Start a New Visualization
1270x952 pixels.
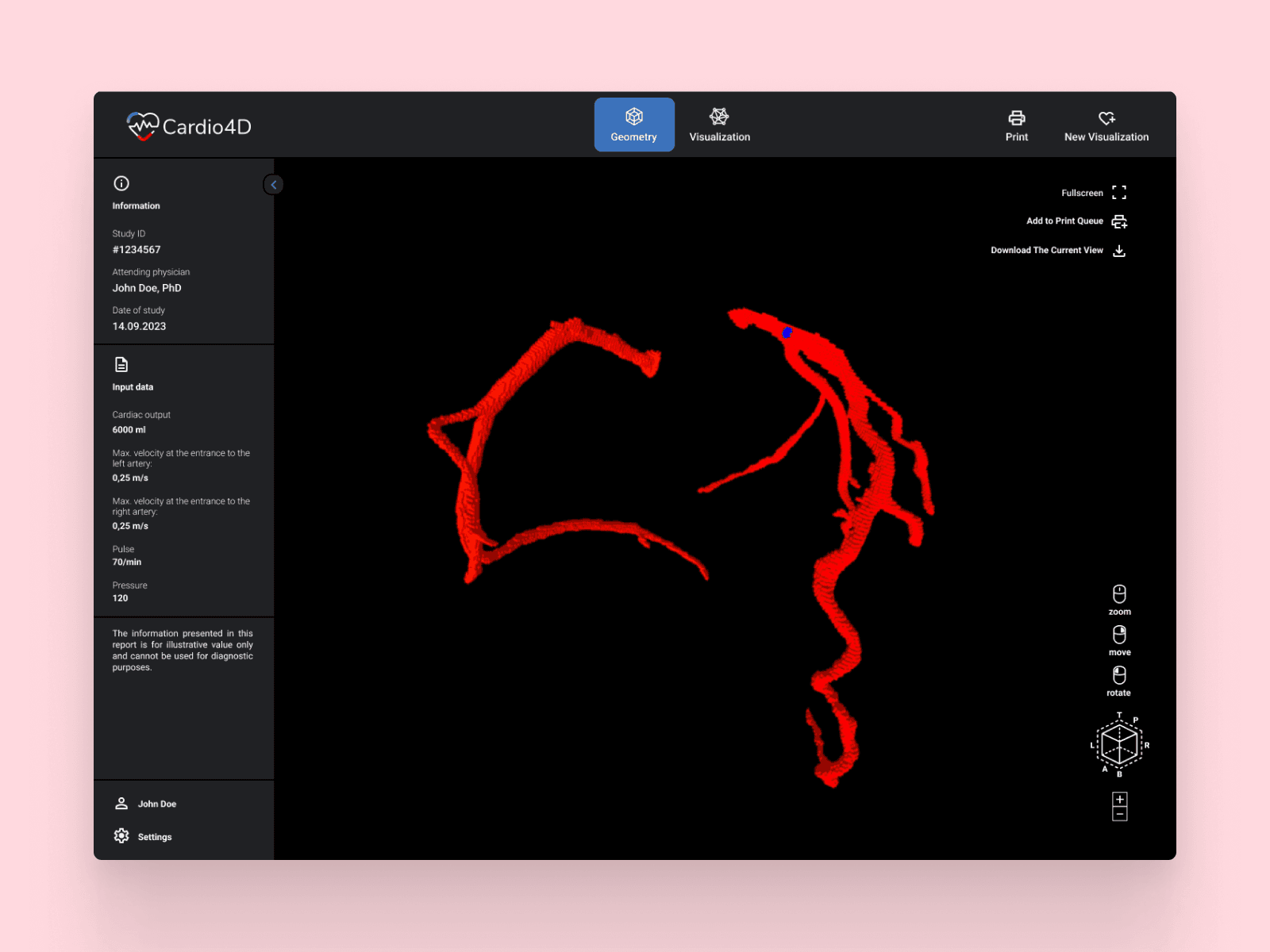[1106, 126]
